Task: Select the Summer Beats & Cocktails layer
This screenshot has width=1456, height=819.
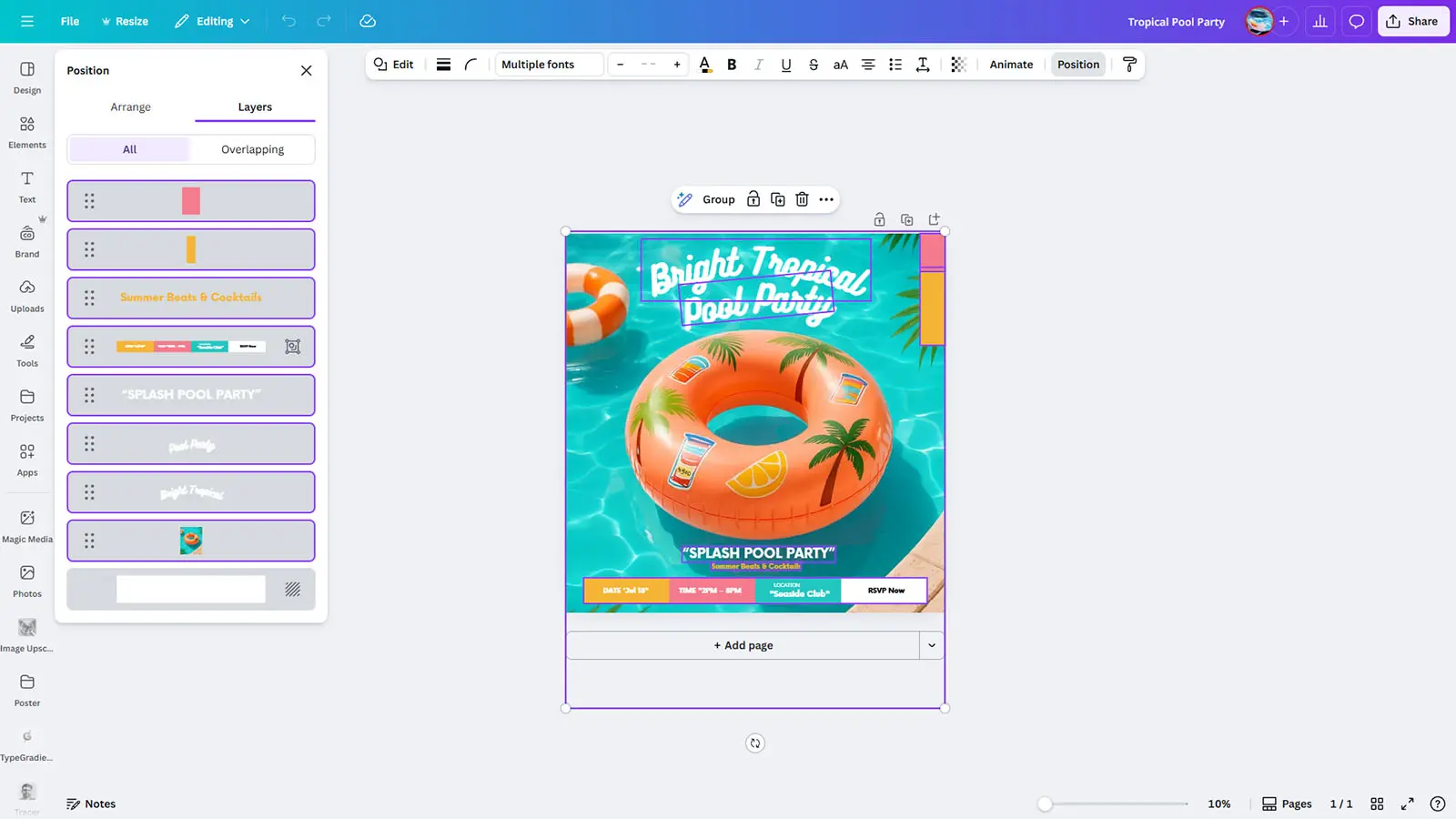Action: pos(191,298)
